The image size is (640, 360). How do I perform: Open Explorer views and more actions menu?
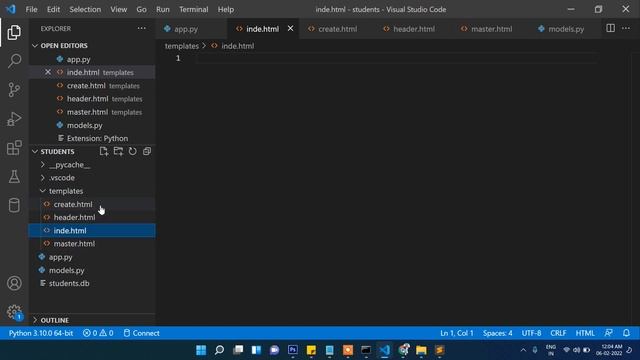pyautogui.click(x=141, y=28)
